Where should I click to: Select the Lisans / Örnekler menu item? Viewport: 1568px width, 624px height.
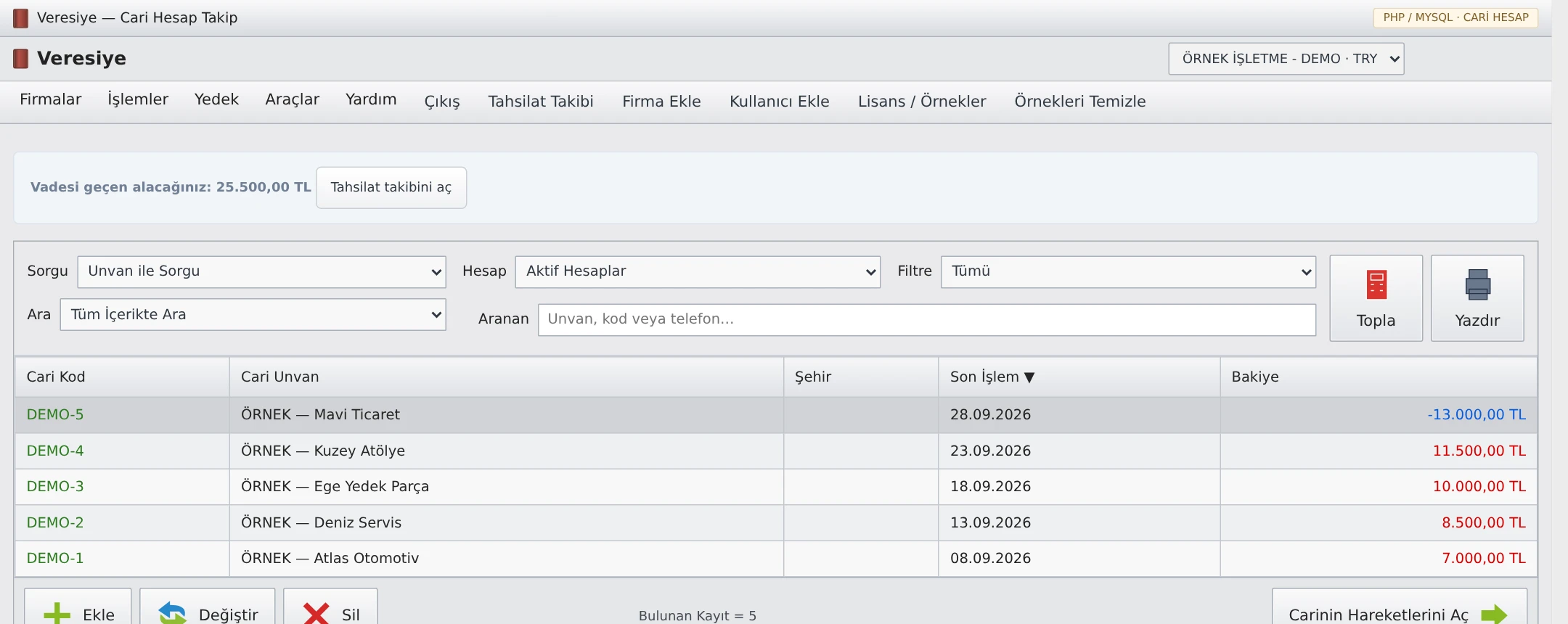(x=922, y=102)
